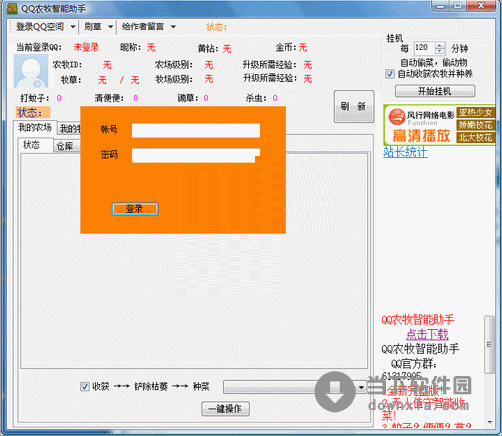Expand the 刷草 dropdown arrow

(x=110, y=27)
